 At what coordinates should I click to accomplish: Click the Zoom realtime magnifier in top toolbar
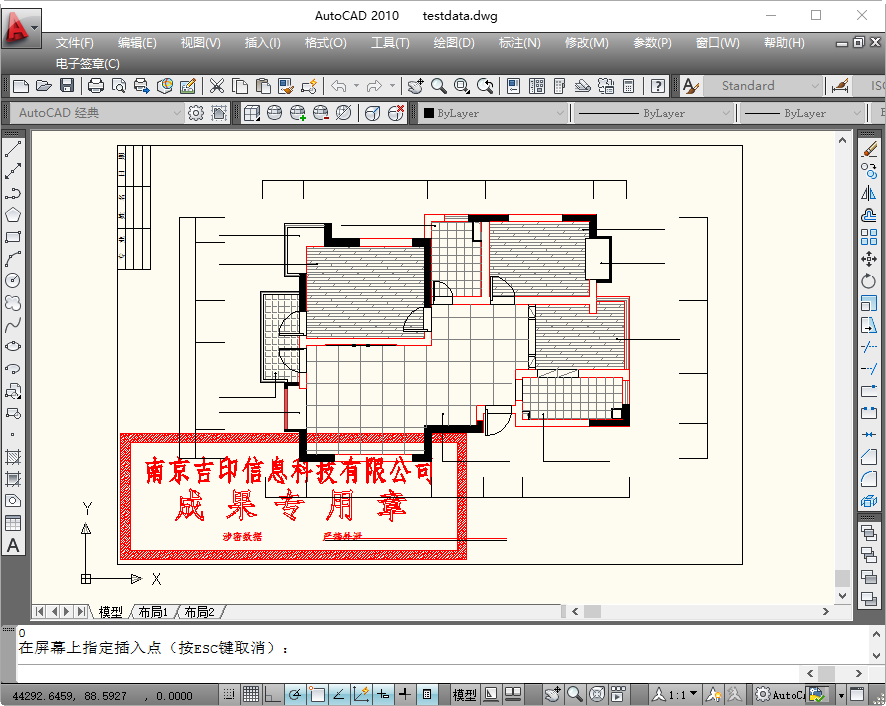pos(438,86)
